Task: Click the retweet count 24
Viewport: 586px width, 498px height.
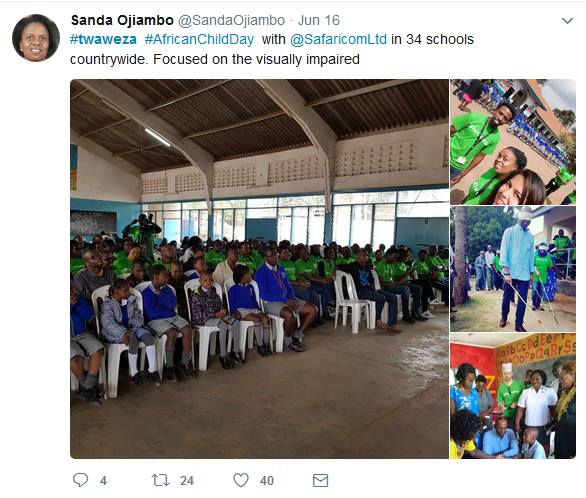Action: (x=186, y=480)
